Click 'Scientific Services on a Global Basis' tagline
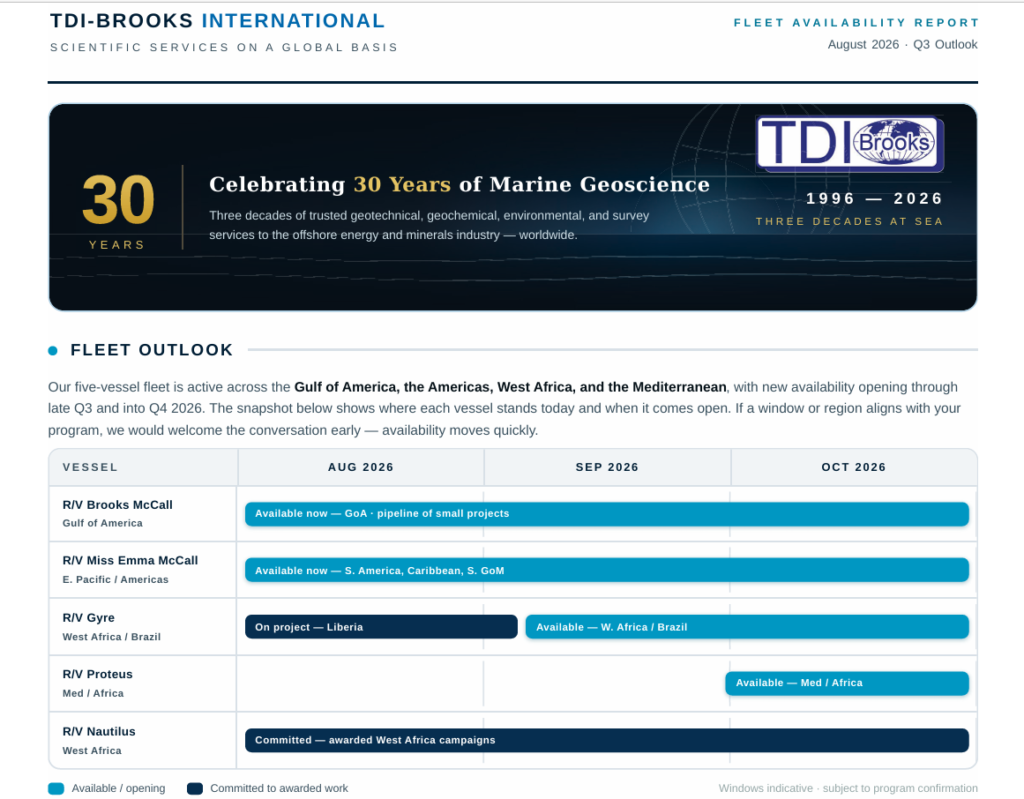Image resolution: width=1024 pixels, height=799 pixels. click(224, 48)
